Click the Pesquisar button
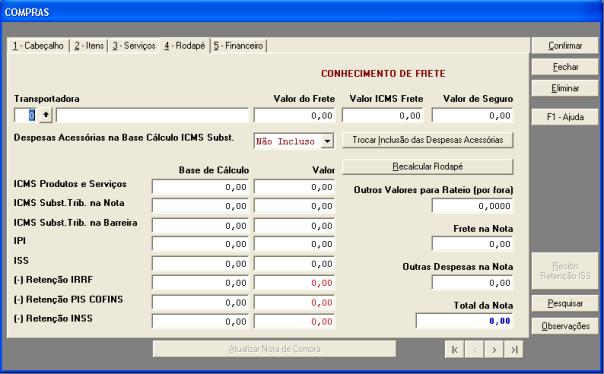The width and height of the screenshot is (604, 374). point(565,303)
